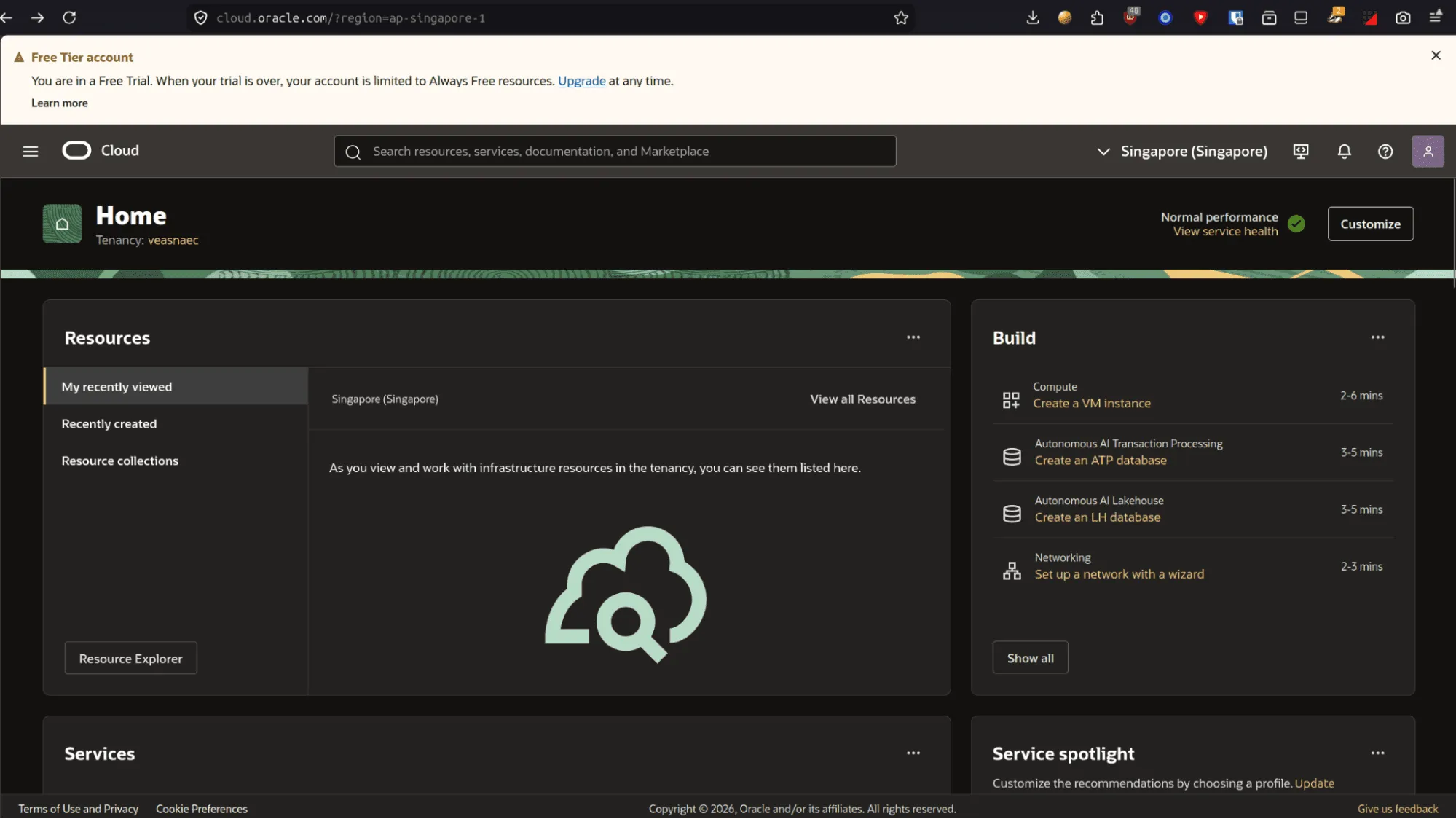The height and width of the screenshot is (819, 1456).
Task: Click the Upgrade link in the banner
Action: (581, 81)
